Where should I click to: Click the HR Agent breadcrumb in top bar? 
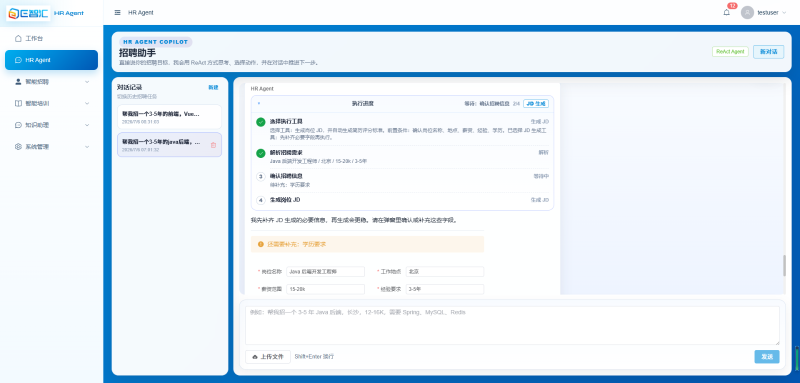click(x=141, y=12)
